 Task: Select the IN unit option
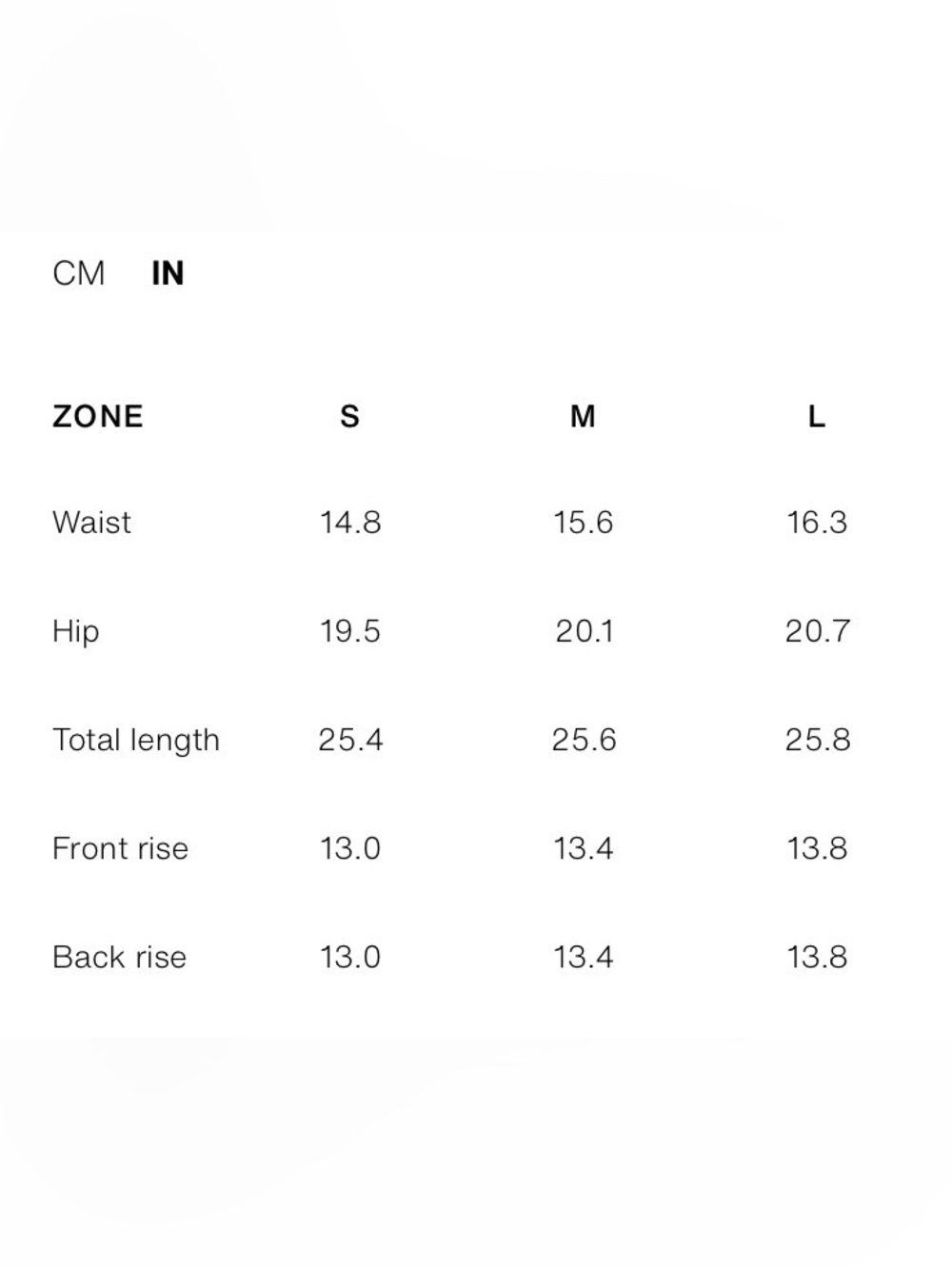click(x=168, y=273)
